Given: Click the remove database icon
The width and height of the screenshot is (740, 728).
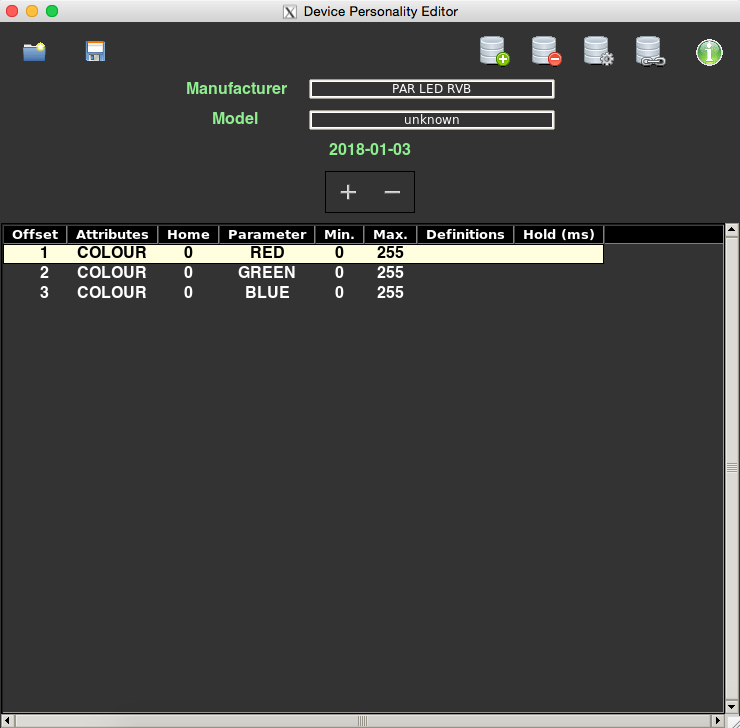Looking at the screenshot, I should pyautogui.click(x=546, y=51).
